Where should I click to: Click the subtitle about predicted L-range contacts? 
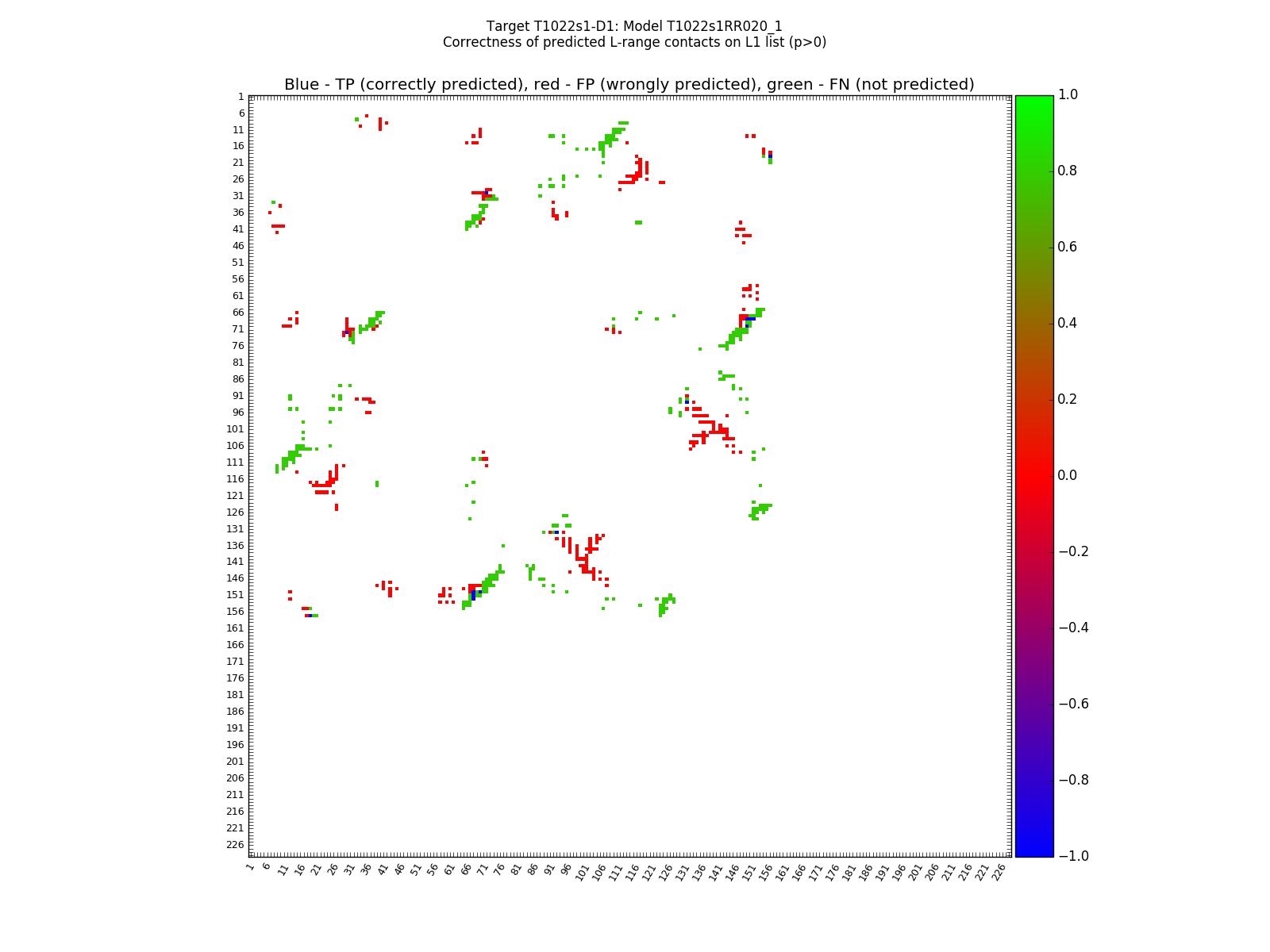click(634, 42)
